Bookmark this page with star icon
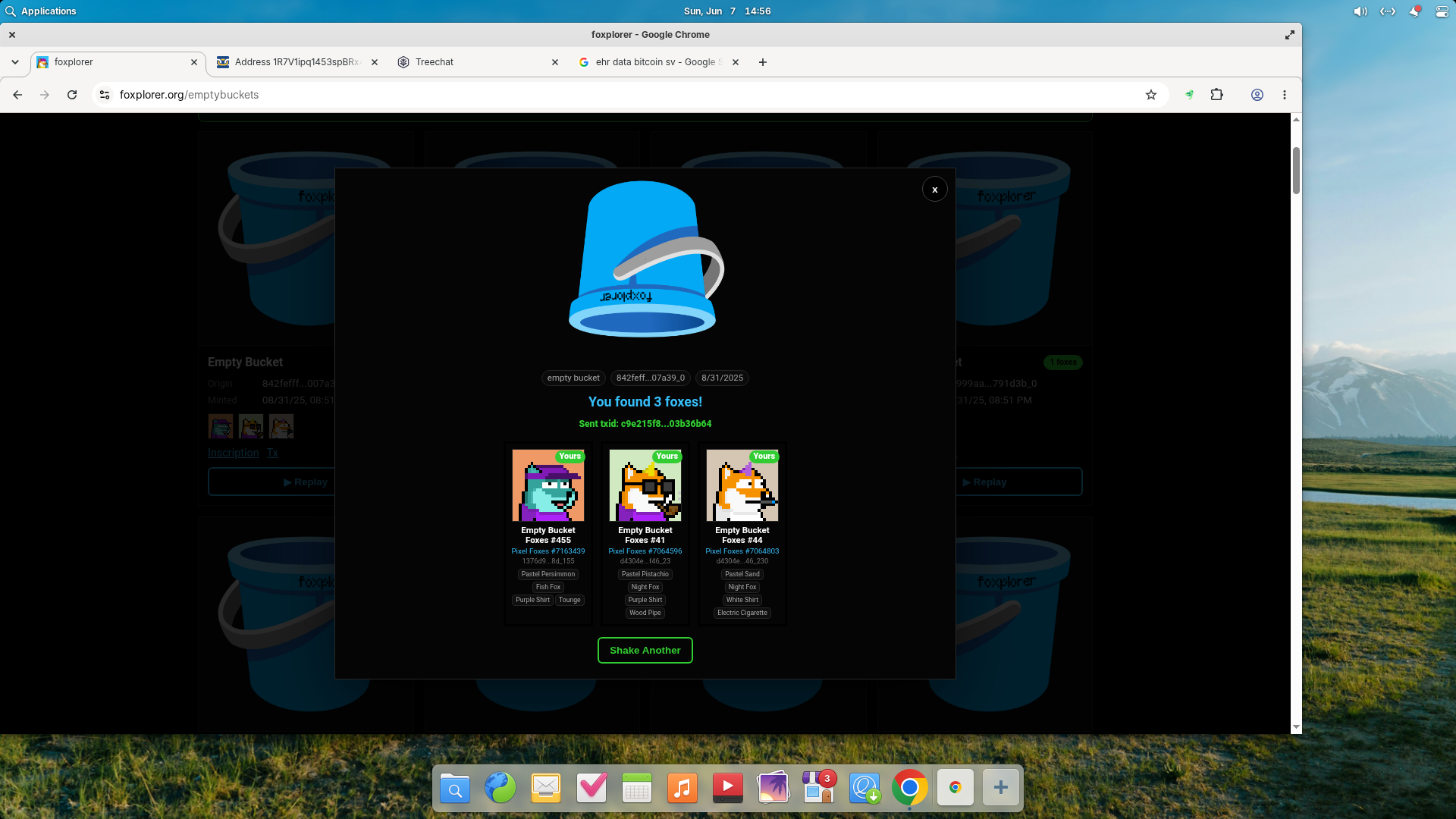Screen dimensions: 1456x819 pyautogui.click(x=1150, y=95)
